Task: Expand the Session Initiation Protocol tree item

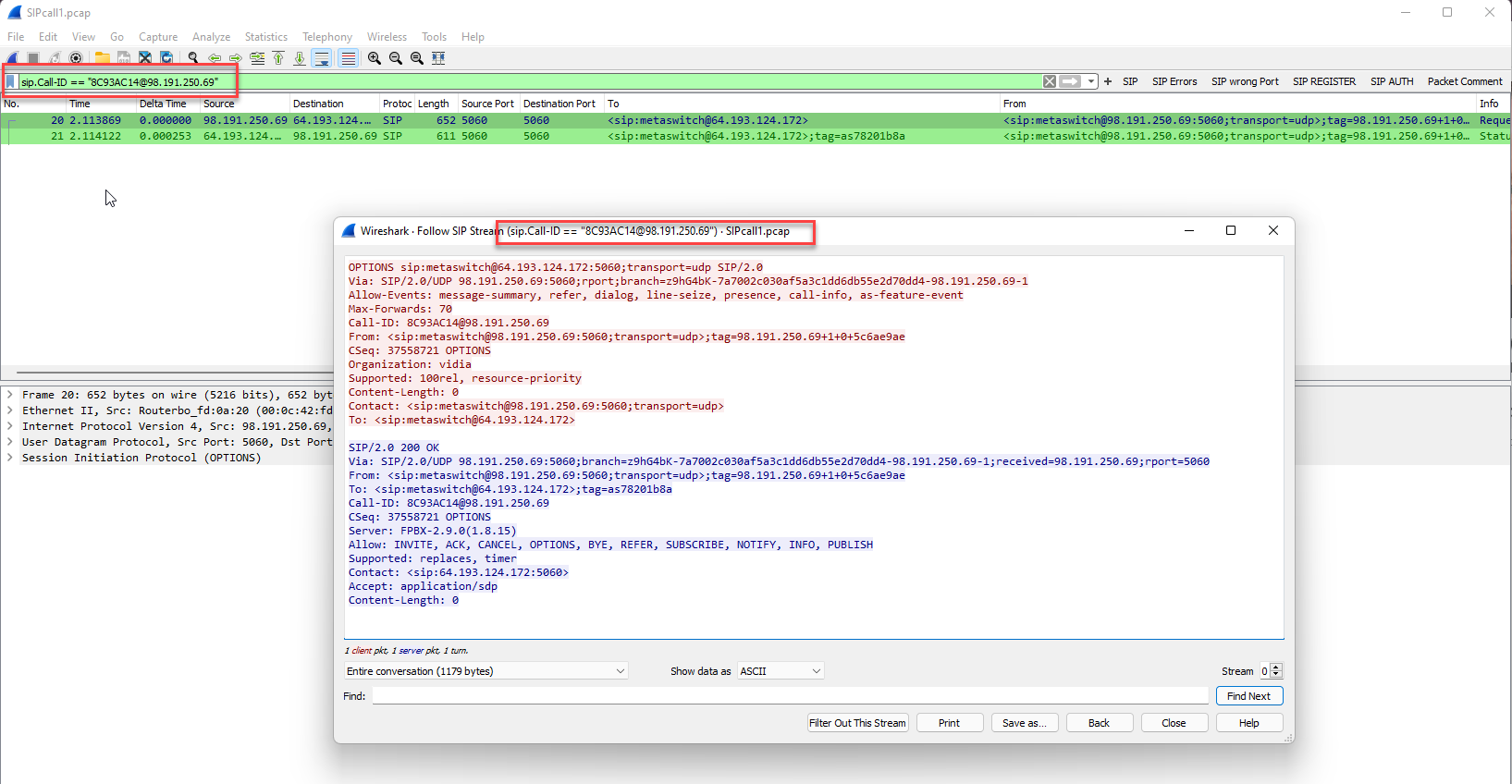Action: point(10,458)
